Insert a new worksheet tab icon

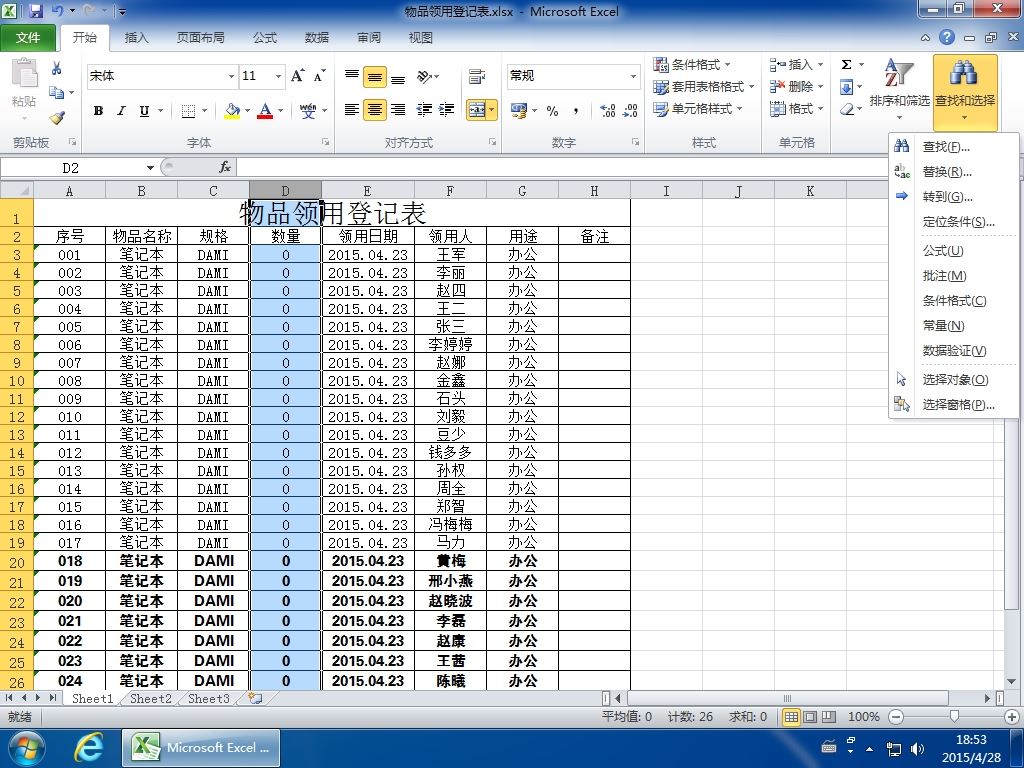255,699
